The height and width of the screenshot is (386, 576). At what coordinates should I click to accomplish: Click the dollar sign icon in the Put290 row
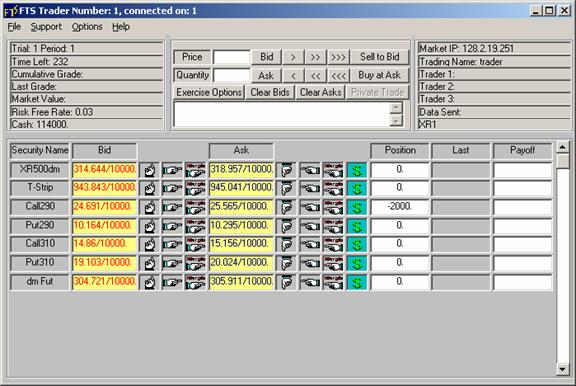[x=357, y=226]
